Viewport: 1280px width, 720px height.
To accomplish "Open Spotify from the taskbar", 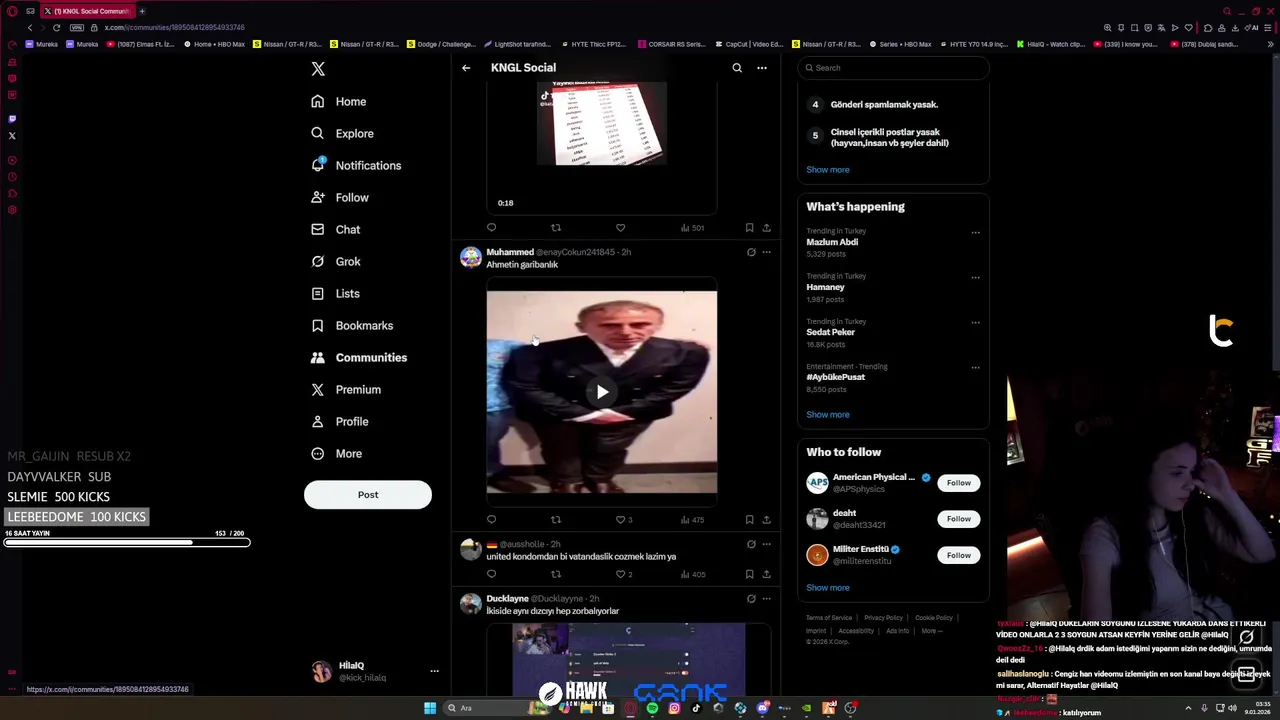I will (x=652, y=708).
